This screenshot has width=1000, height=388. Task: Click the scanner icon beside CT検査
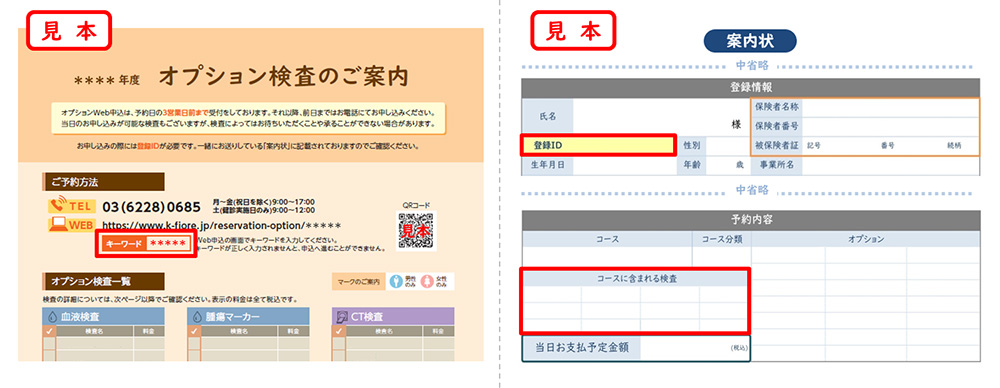click(x=342, y=317)
